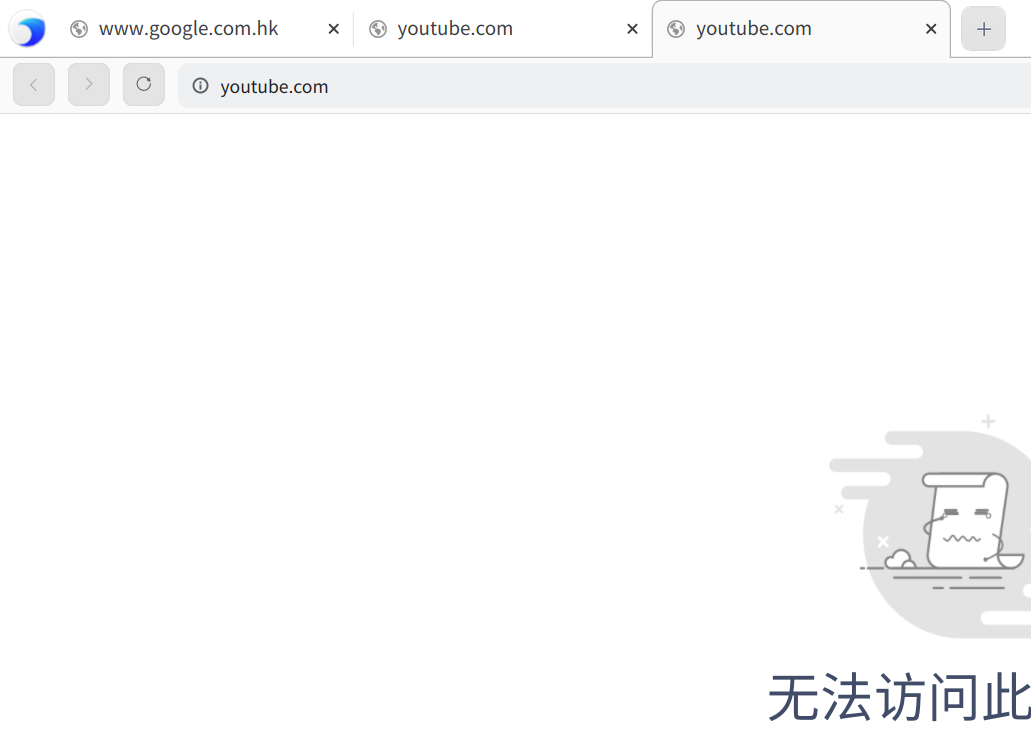
Task: Click globe favicon on google.com.hk tab
Action: [79, 29]
